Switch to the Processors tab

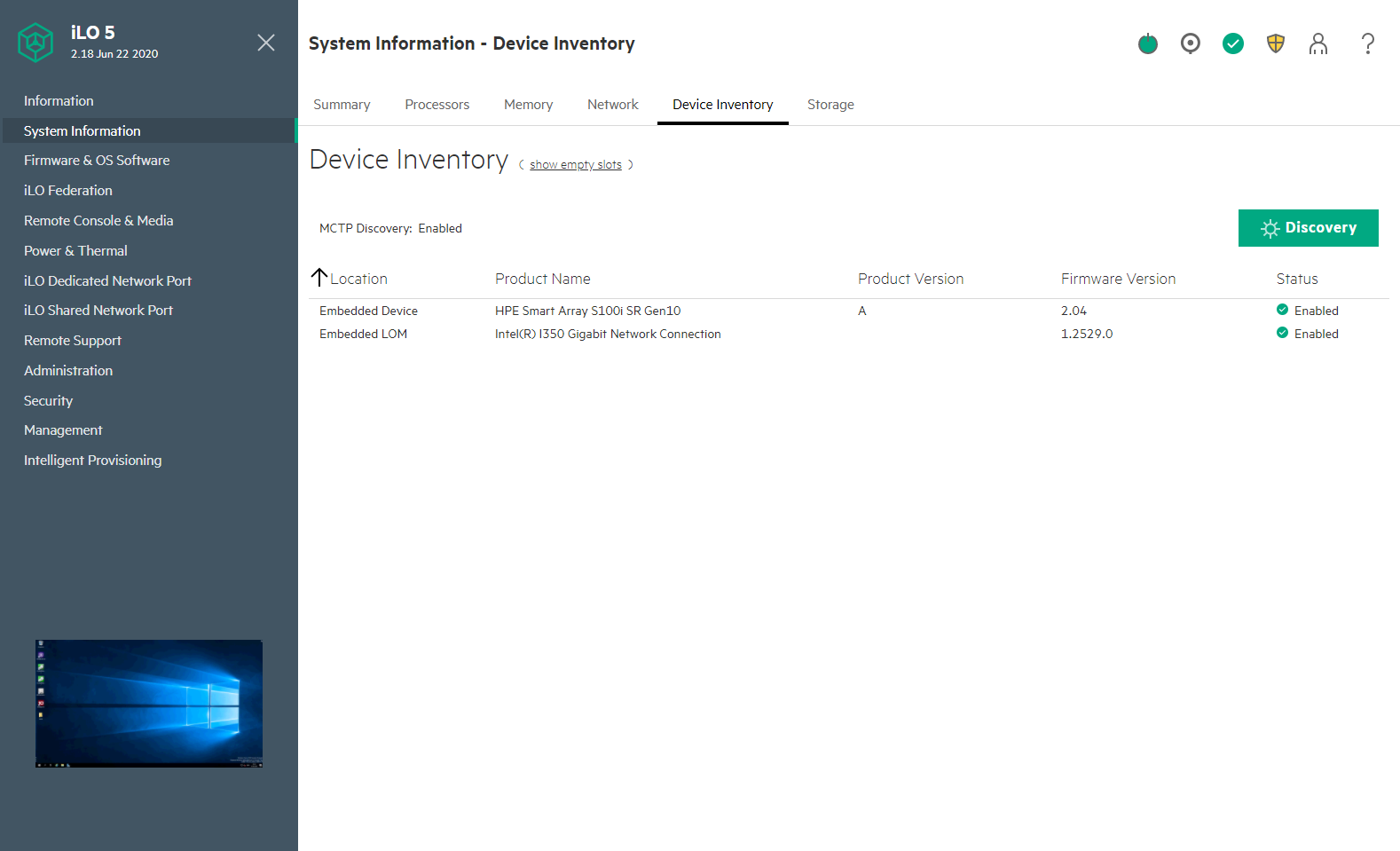pyautogui.click(x=437, y=105)
